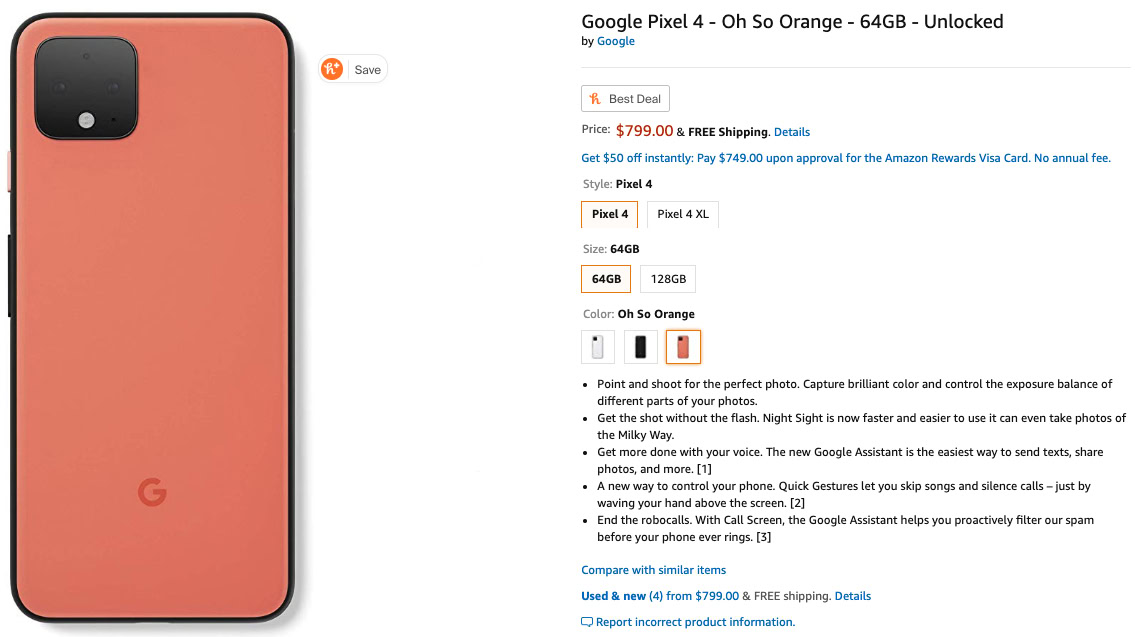Select the Oh So Orange color swatch
The image size is (1135, 637).
coord(683,347)
